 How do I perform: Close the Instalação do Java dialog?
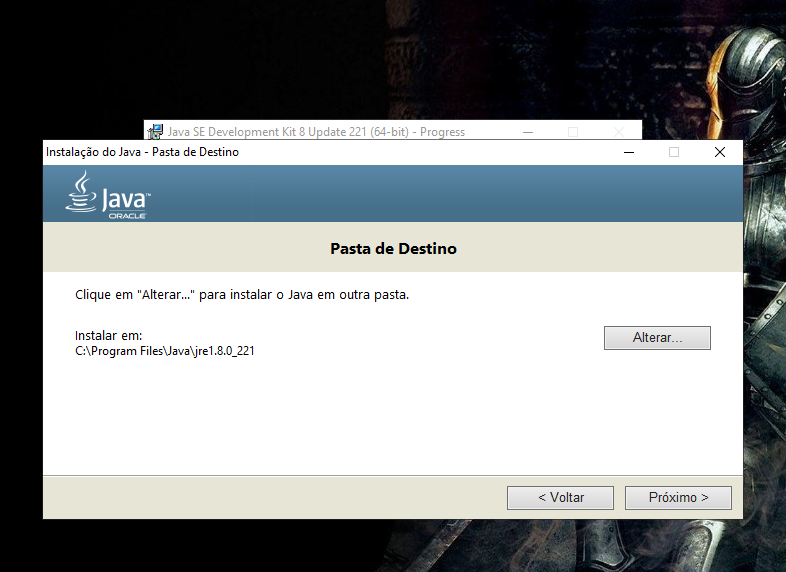[719, 152]
